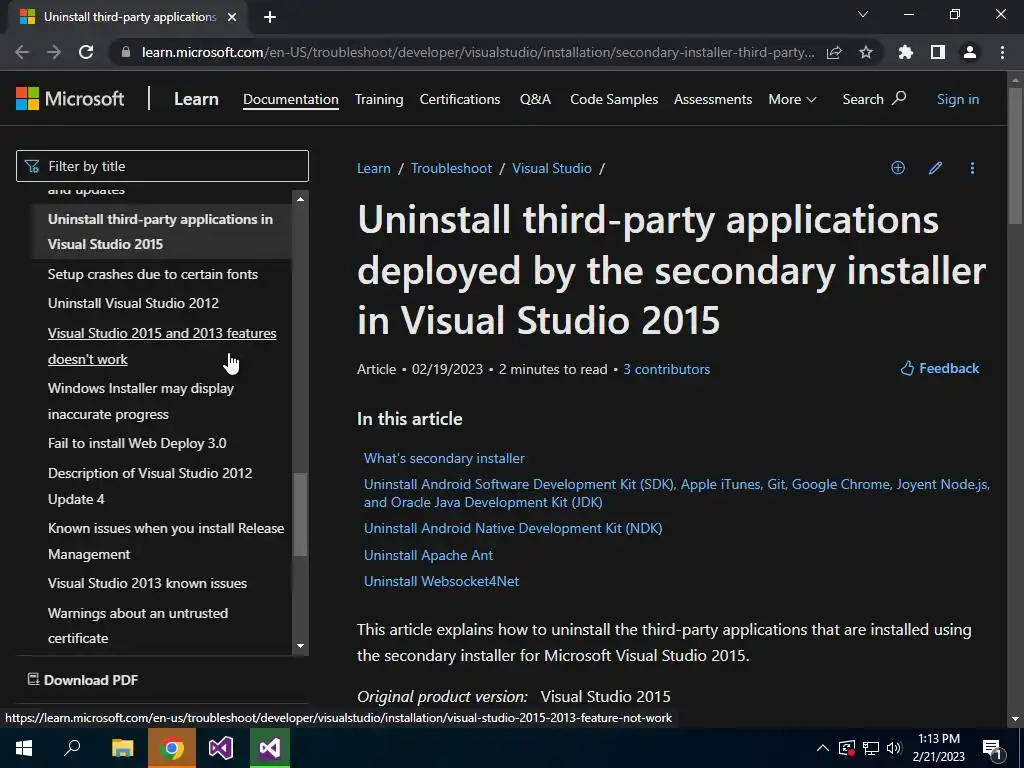
Task: Open the Q&A menu item
Action: click(536, 99)
